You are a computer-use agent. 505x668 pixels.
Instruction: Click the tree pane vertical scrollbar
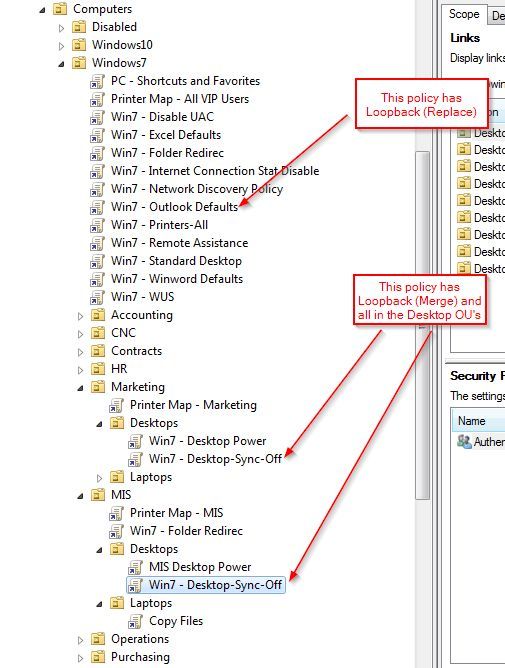coord(422,325)
